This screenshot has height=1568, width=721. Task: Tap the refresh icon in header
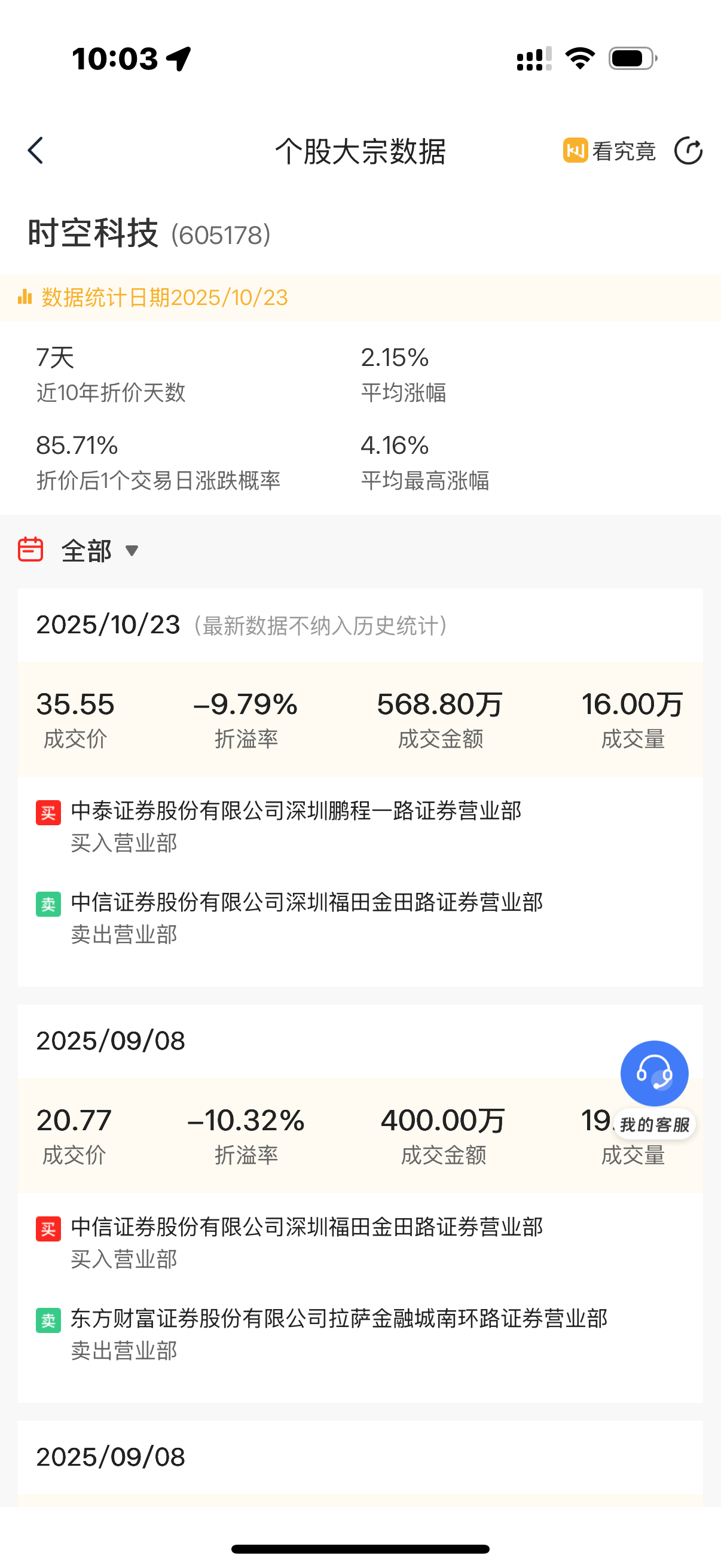(x=688, y=150)
